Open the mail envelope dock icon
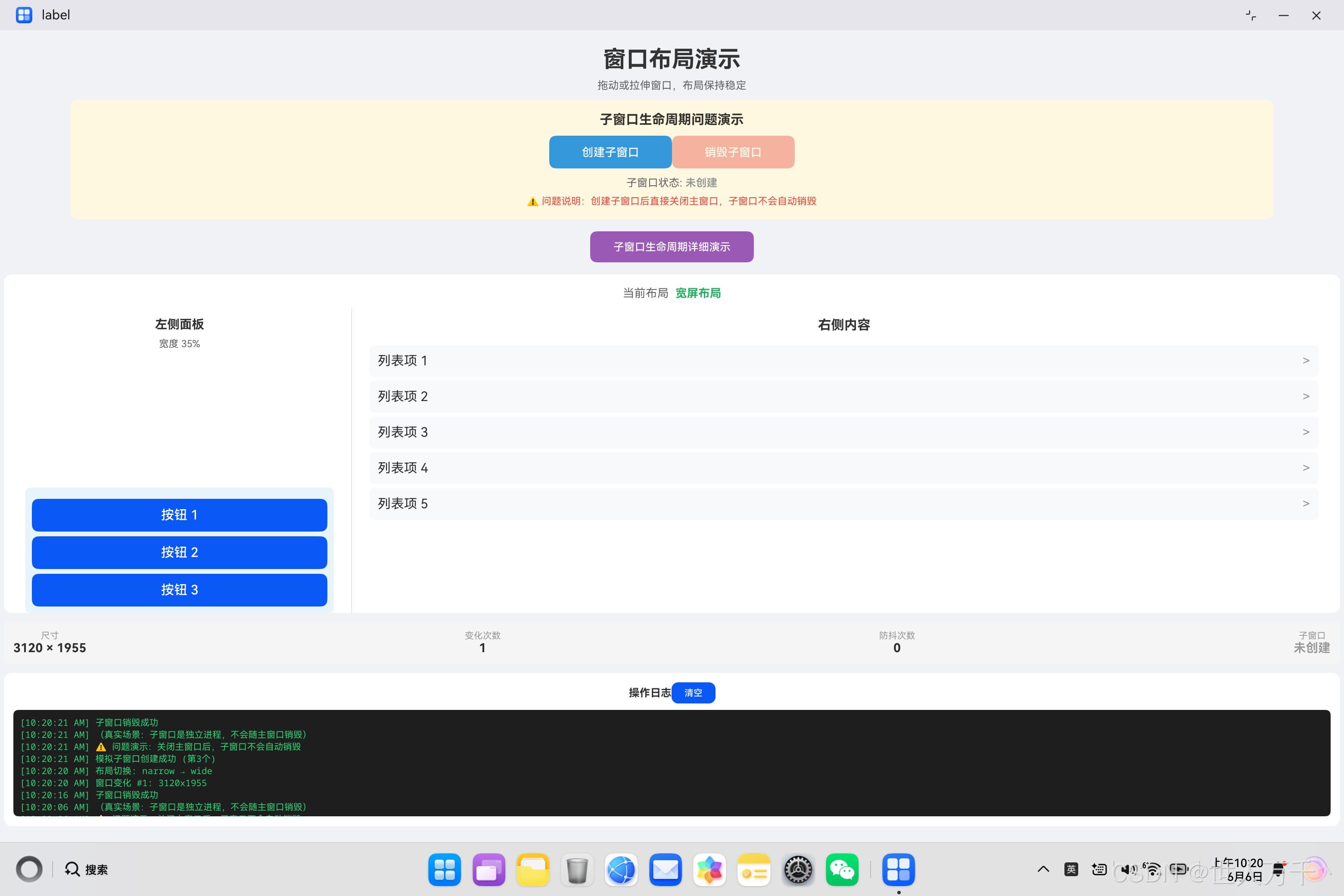 click(x=665, y=869)
